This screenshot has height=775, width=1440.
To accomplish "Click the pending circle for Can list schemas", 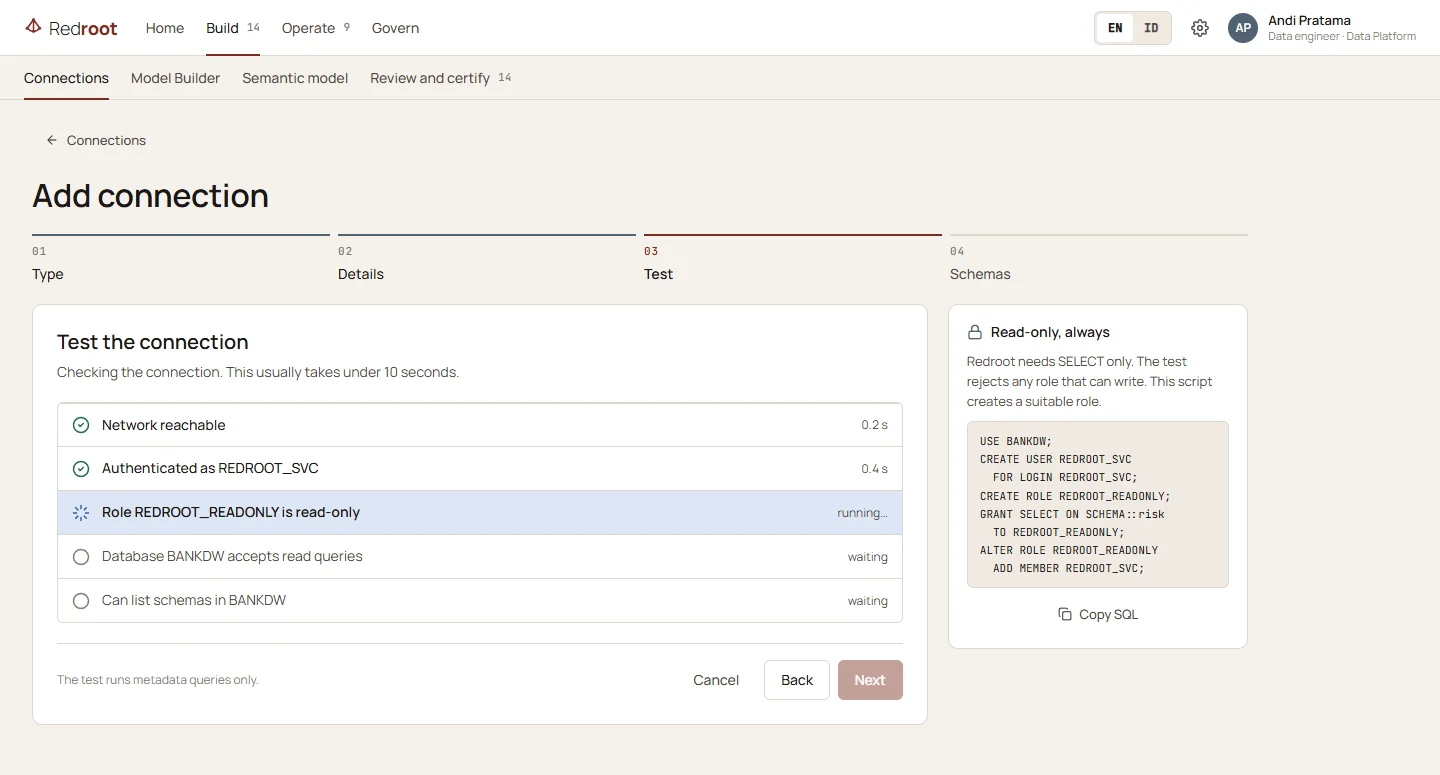I will (81, 600).
